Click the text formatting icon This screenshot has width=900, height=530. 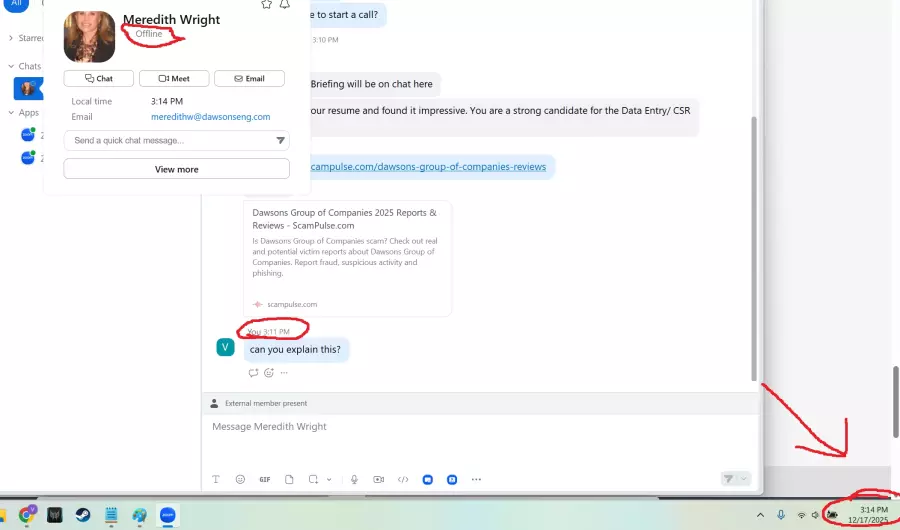pos(216,479)
